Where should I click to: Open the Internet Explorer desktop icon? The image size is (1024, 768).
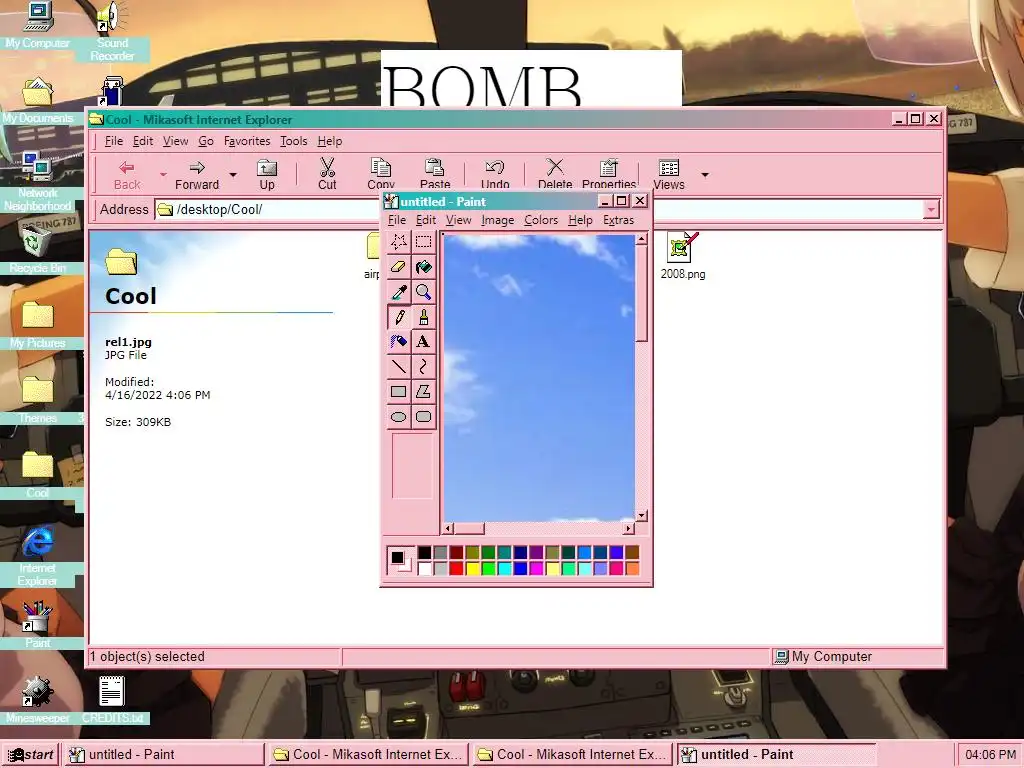[37, 556]
